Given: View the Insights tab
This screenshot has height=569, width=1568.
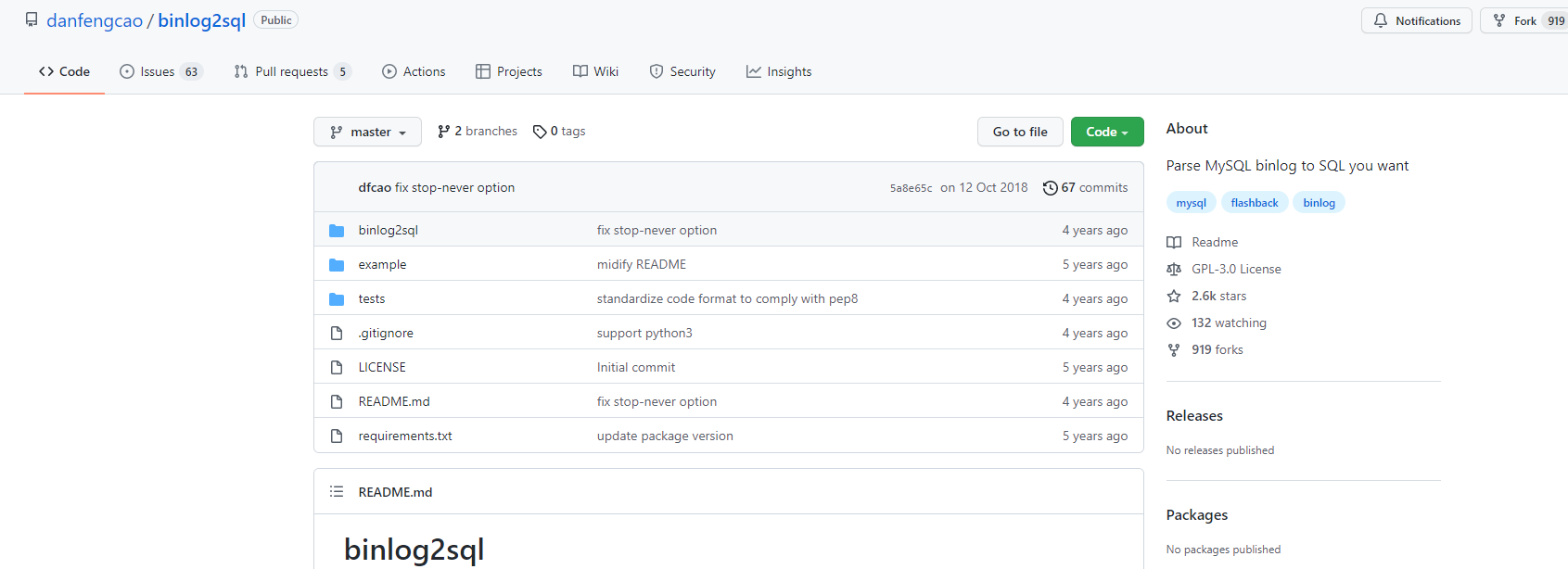Looking at the screenshot, I should [x=779, y=71].
